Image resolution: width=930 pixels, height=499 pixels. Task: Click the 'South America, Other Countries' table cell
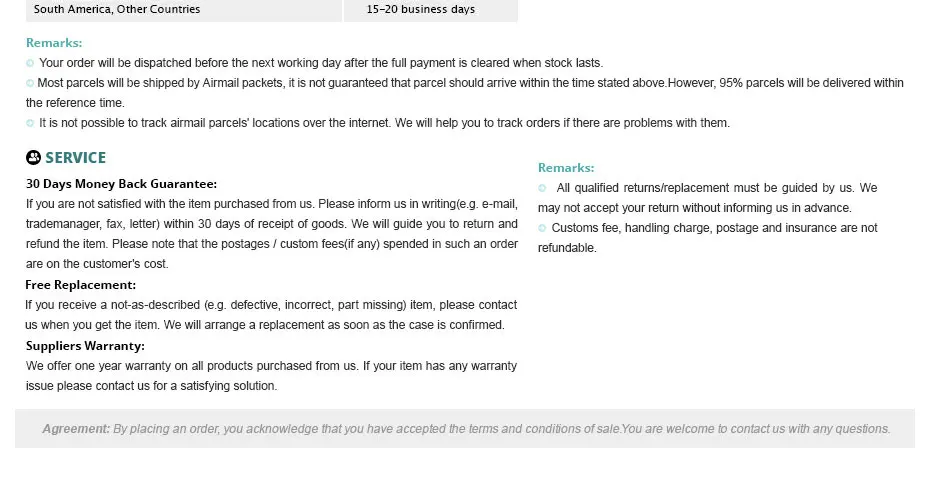184,11
